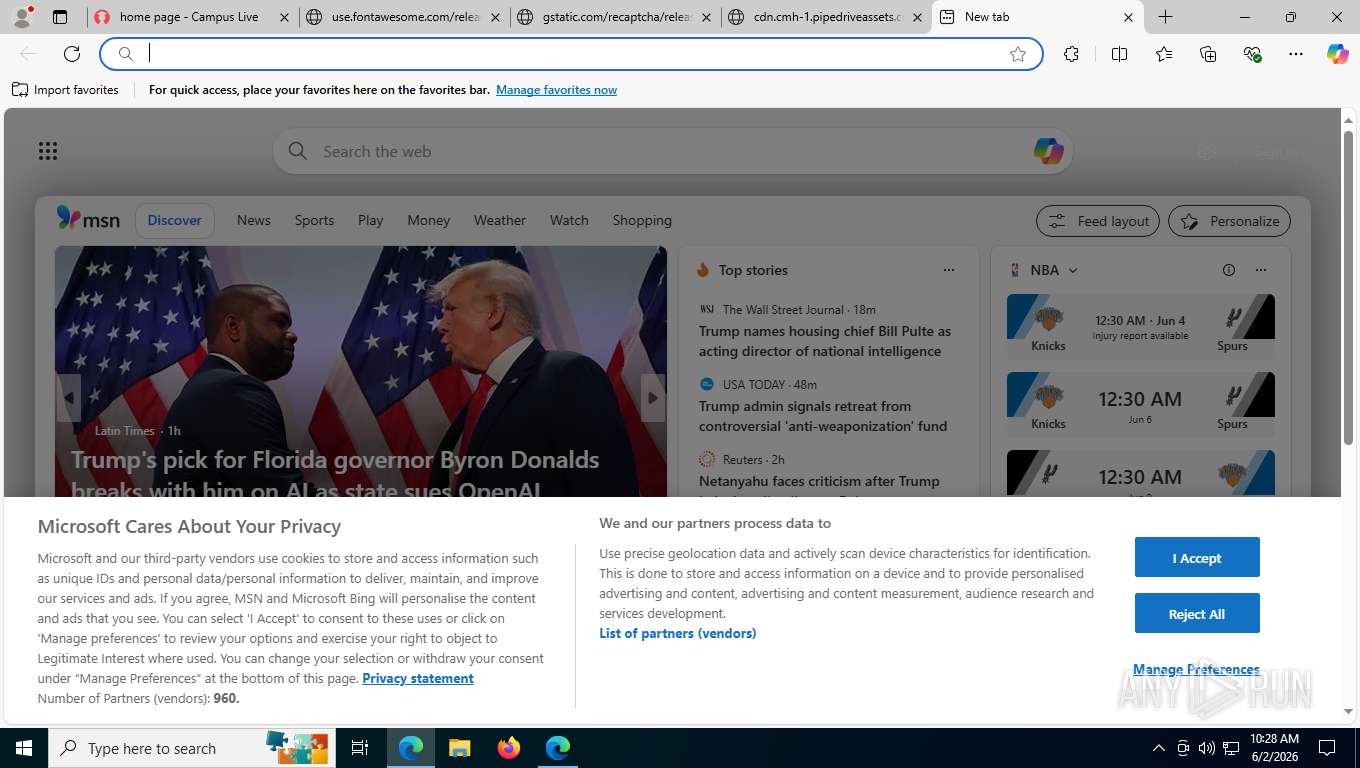This screenshot has width=1360, height=768.
Task: Focus the browser address bar
Action: tap(570, 54)
